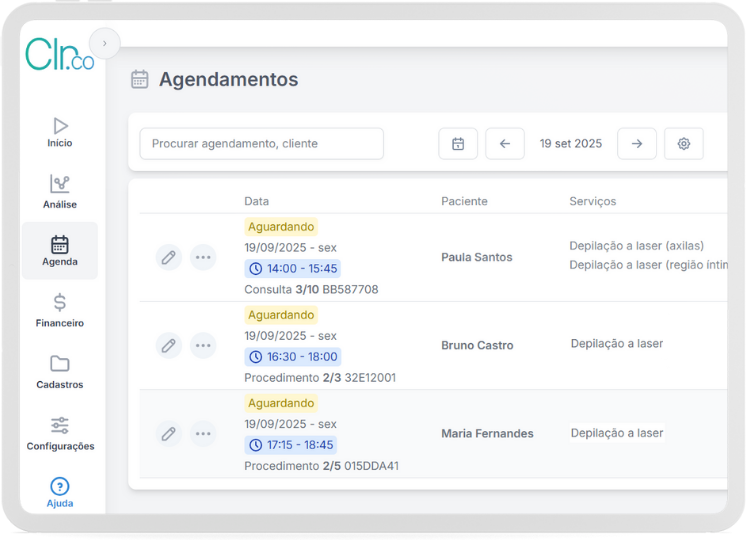This screenshot has width=748, height=540.
Task: Click the Clr.co logo
Action: pyautogui.click(x=60, y=54)
